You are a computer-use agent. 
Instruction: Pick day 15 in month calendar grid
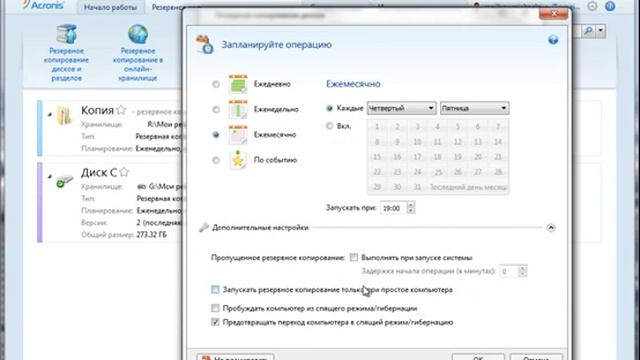377,157
